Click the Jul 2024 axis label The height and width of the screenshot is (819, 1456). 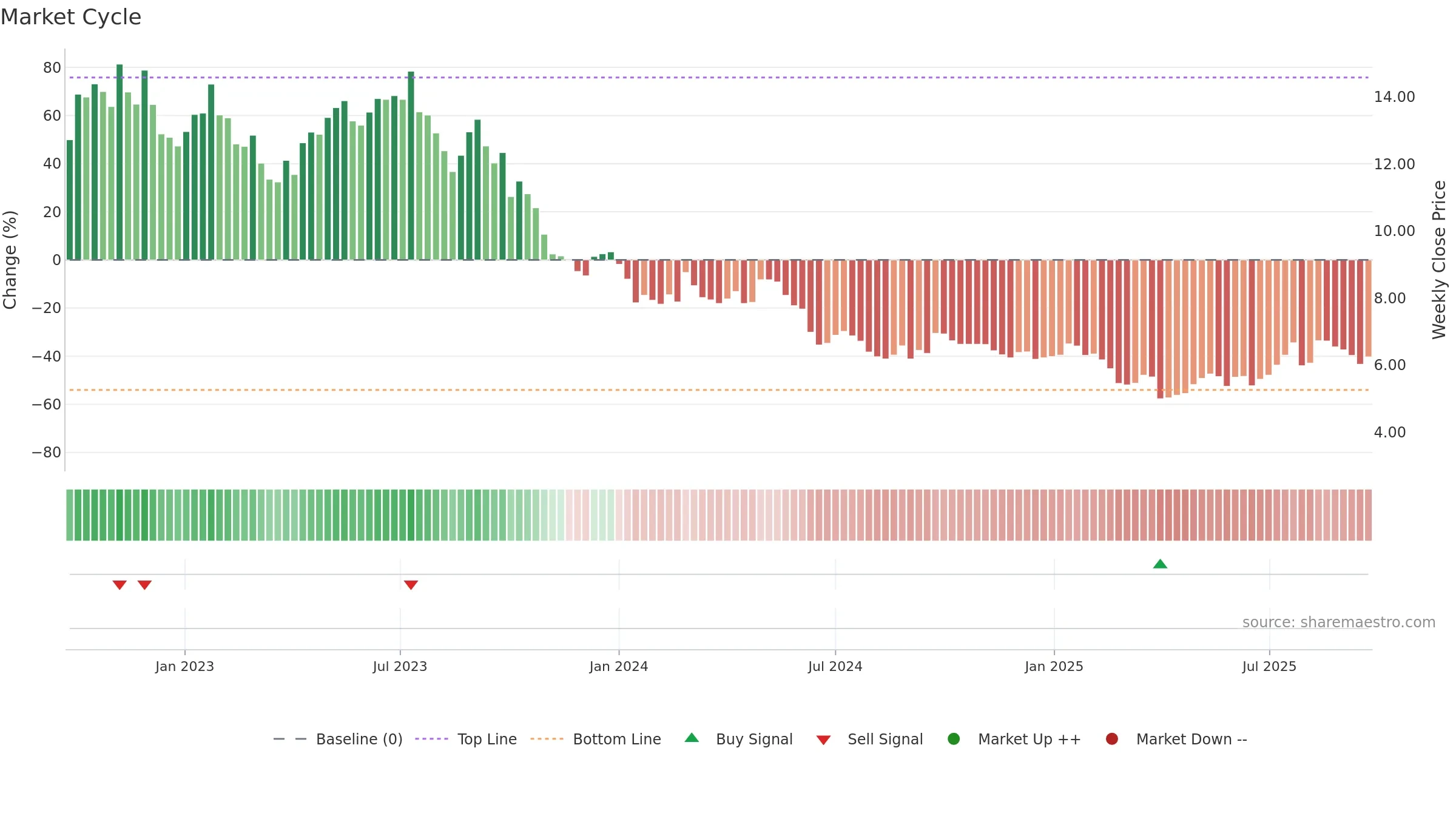[835, 667]
